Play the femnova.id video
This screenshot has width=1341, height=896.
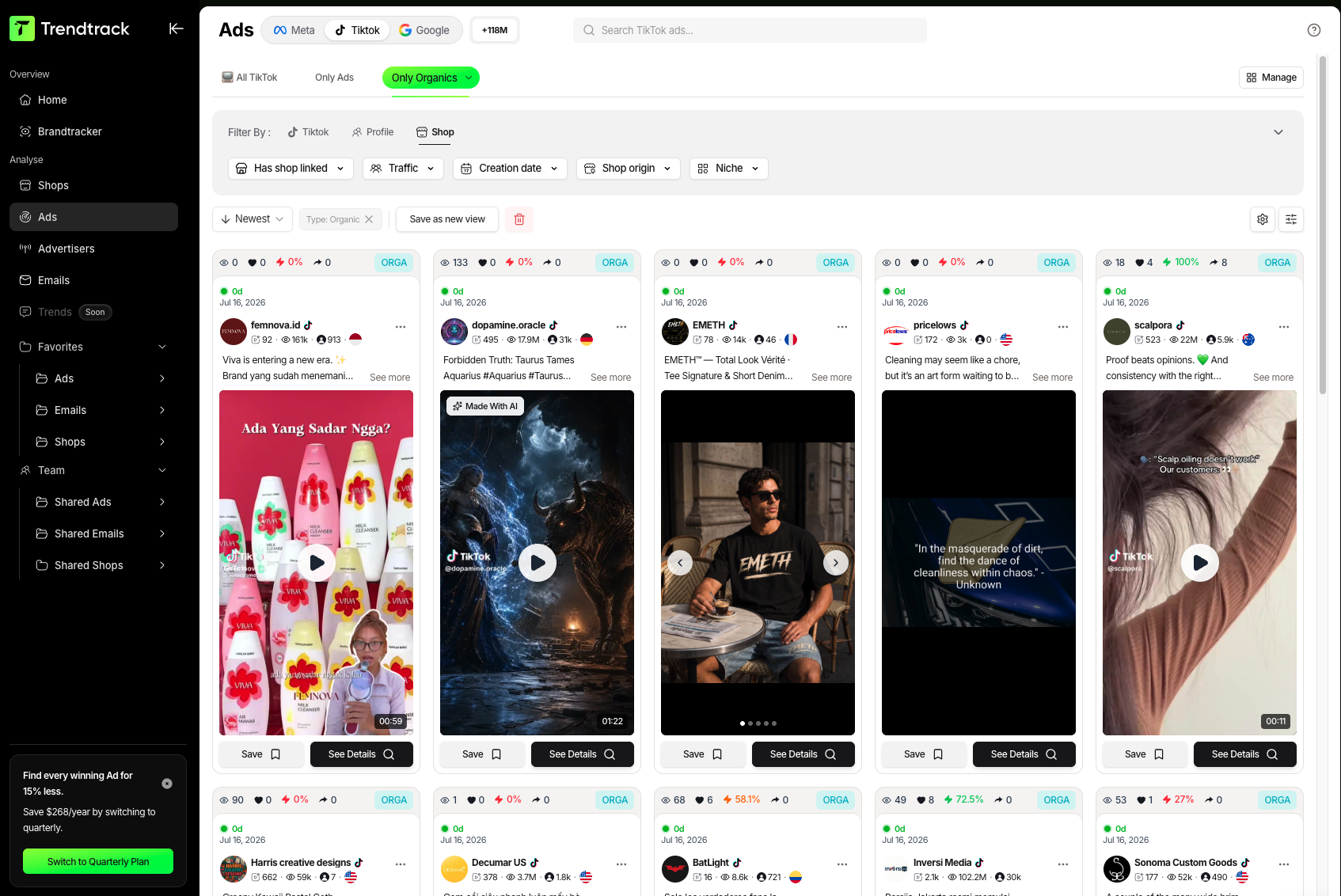tap(317, 563)
